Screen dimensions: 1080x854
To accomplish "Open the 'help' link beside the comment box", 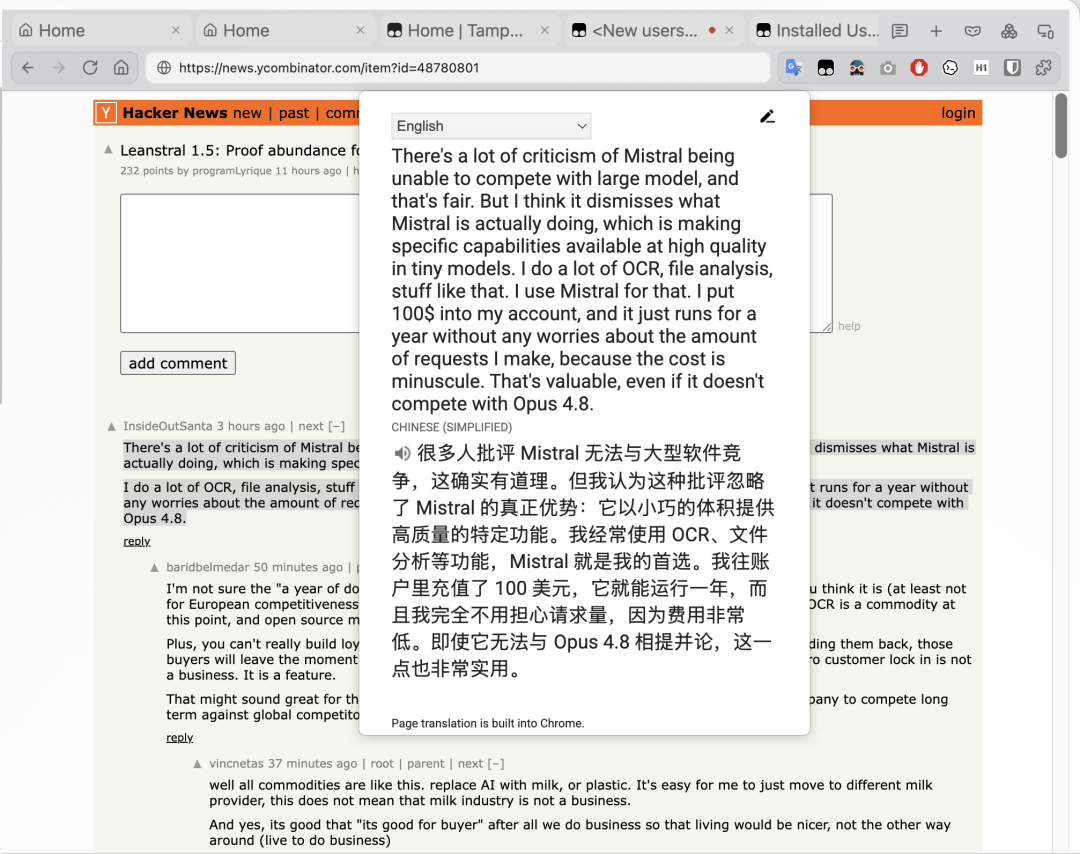I will coord(849,326).
